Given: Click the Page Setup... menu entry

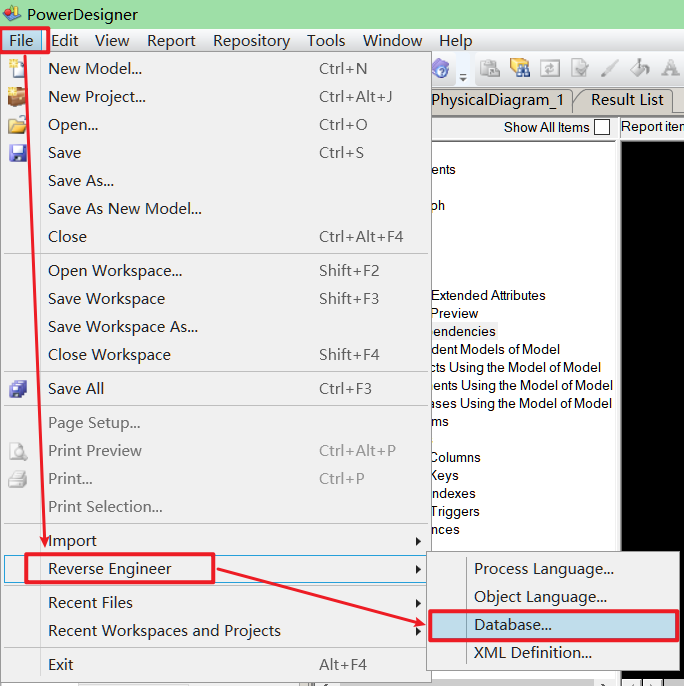Looking at the screenshot, I should click(216, 423).
